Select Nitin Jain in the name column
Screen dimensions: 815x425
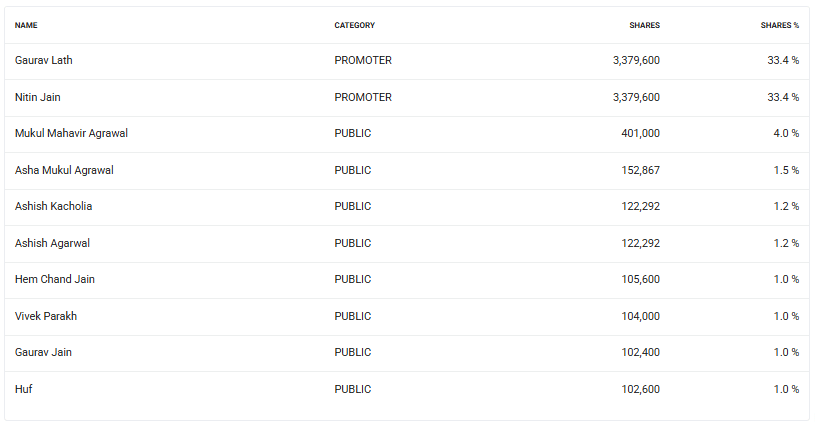coord(38,97)
